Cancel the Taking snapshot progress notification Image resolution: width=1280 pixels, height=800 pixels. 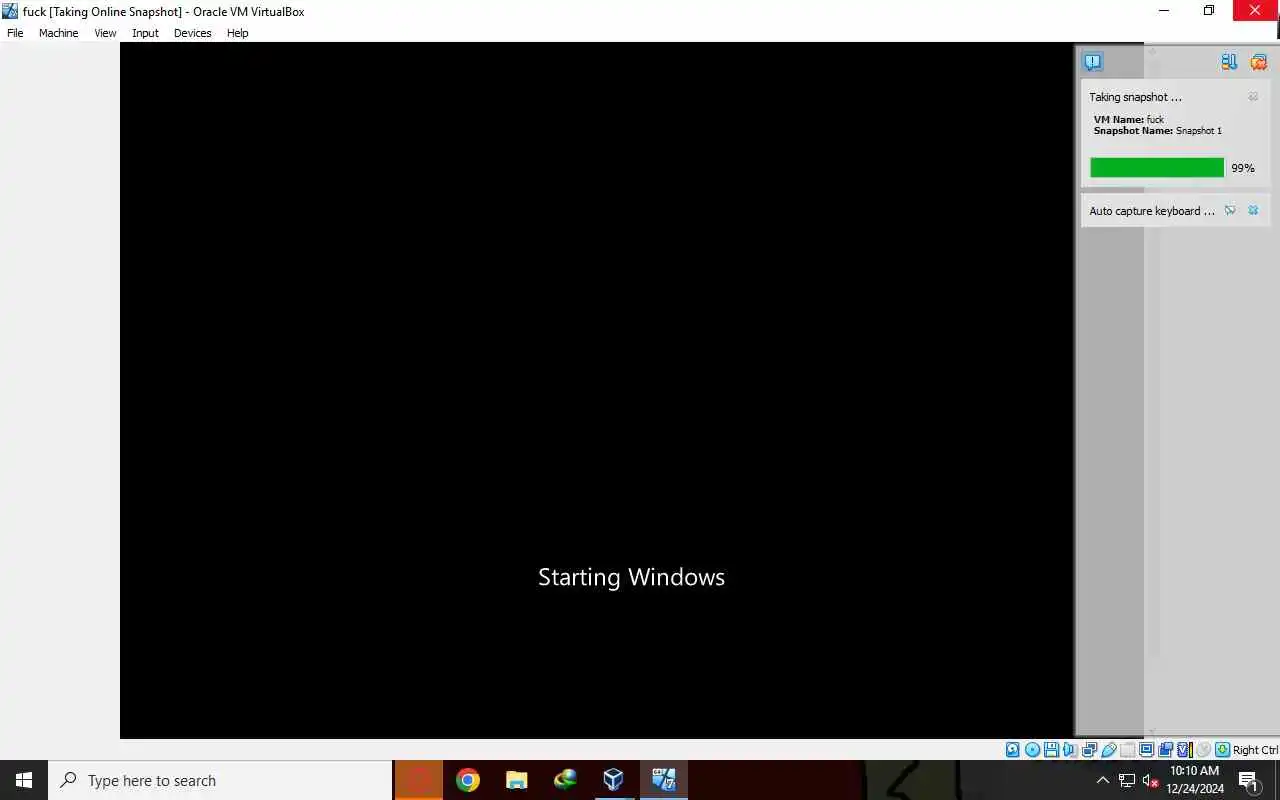[x=1253, y=97]
